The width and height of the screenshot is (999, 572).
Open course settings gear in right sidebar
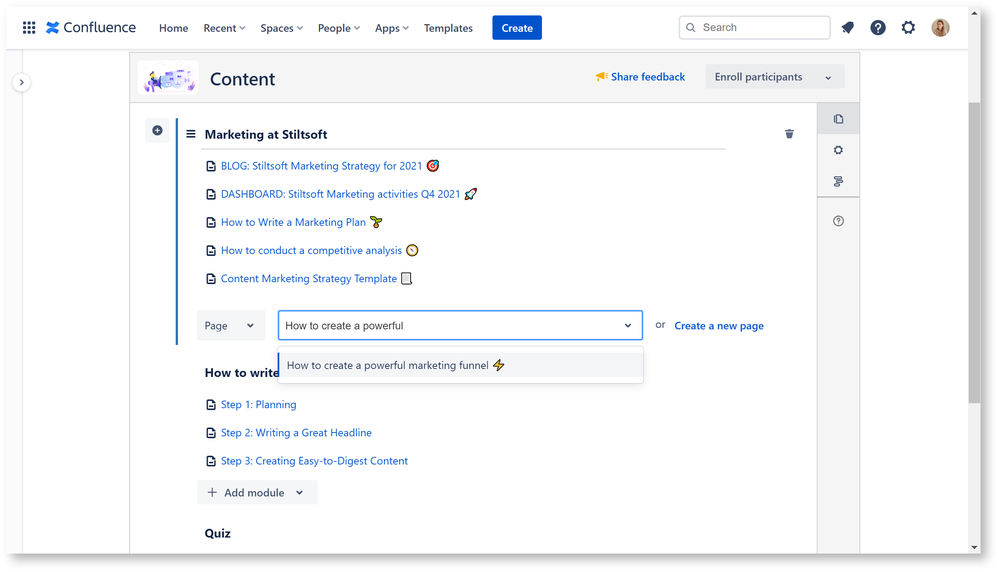tap(838, 150)
